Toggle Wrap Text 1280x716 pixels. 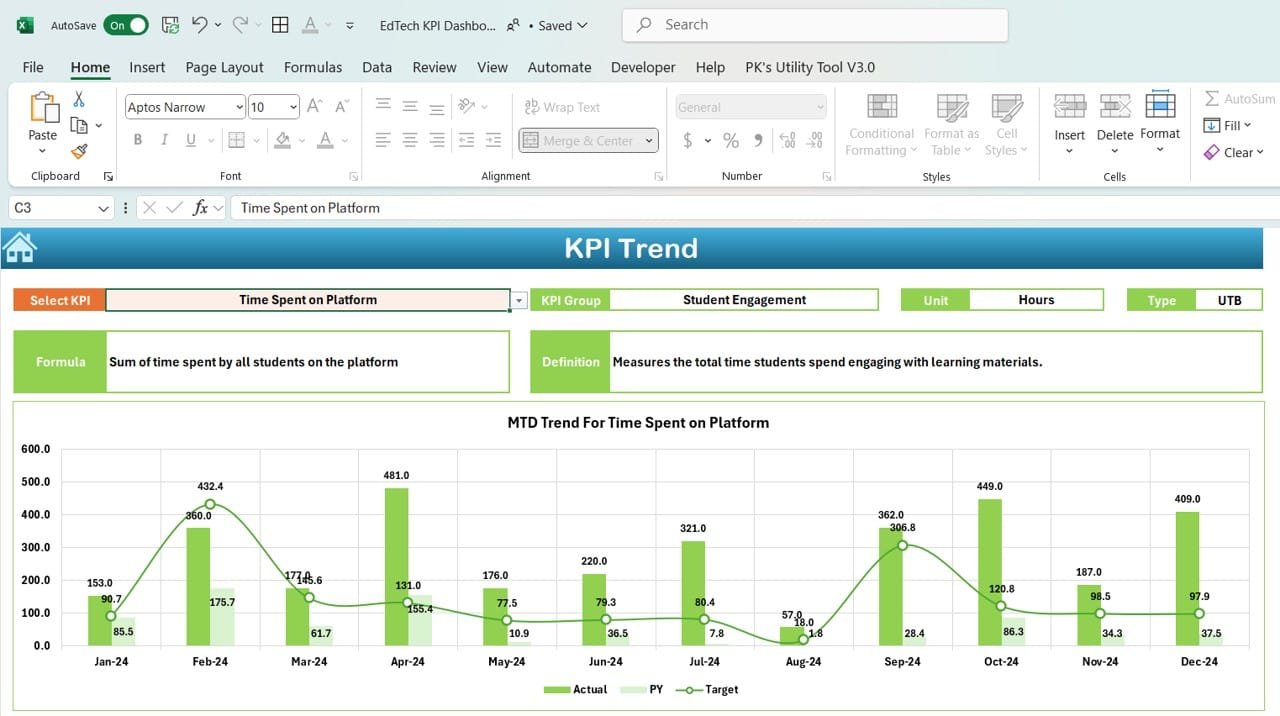click(562, 107)
